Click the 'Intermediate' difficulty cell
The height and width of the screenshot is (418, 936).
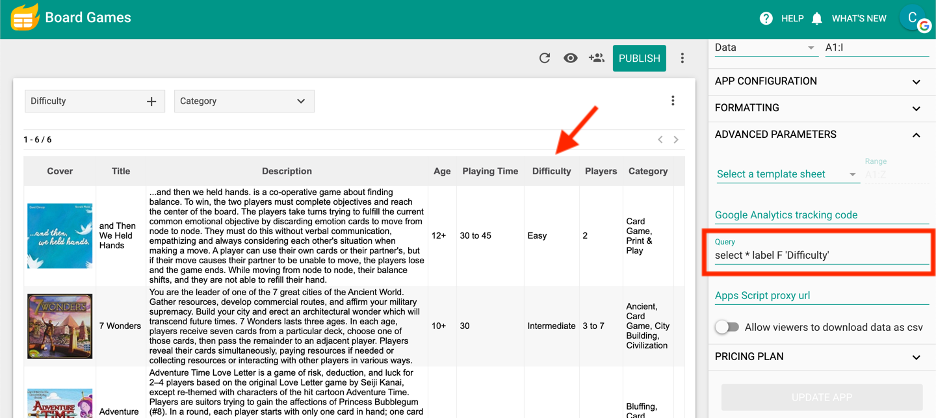tap(552, 326)
